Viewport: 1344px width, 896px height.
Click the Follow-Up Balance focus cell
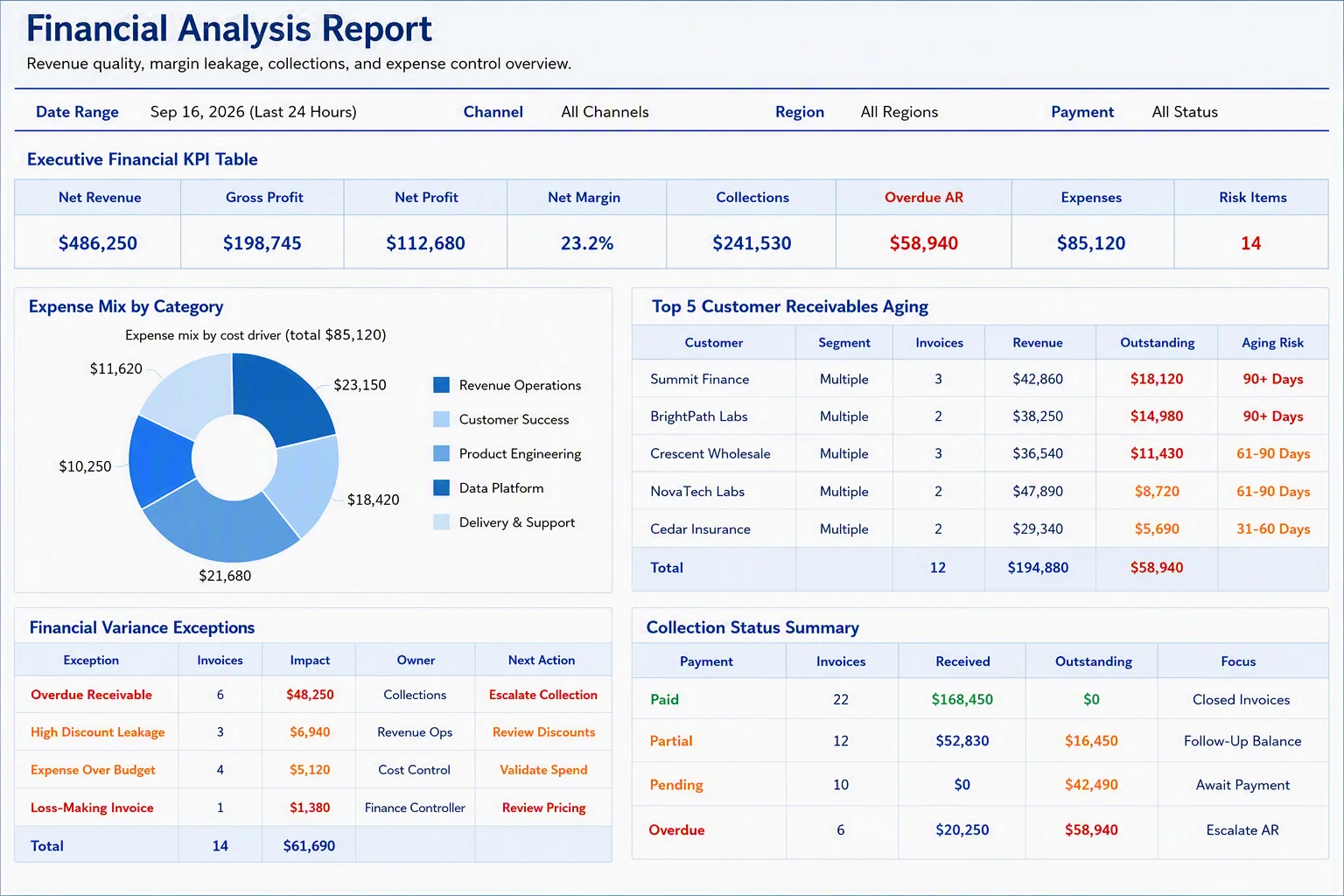click(x=1242, y=741)
